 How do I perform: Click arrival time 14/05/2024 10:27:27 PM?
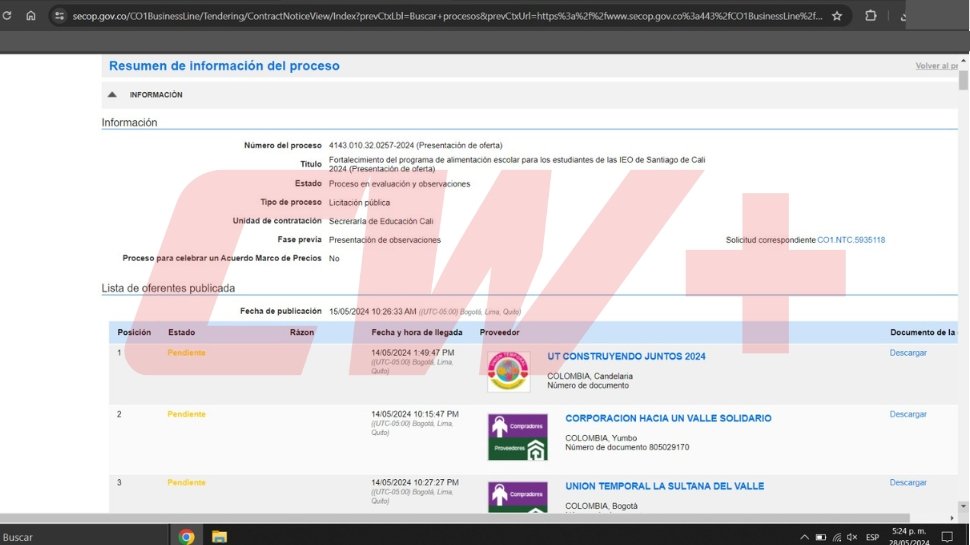(x=415, y=482)
